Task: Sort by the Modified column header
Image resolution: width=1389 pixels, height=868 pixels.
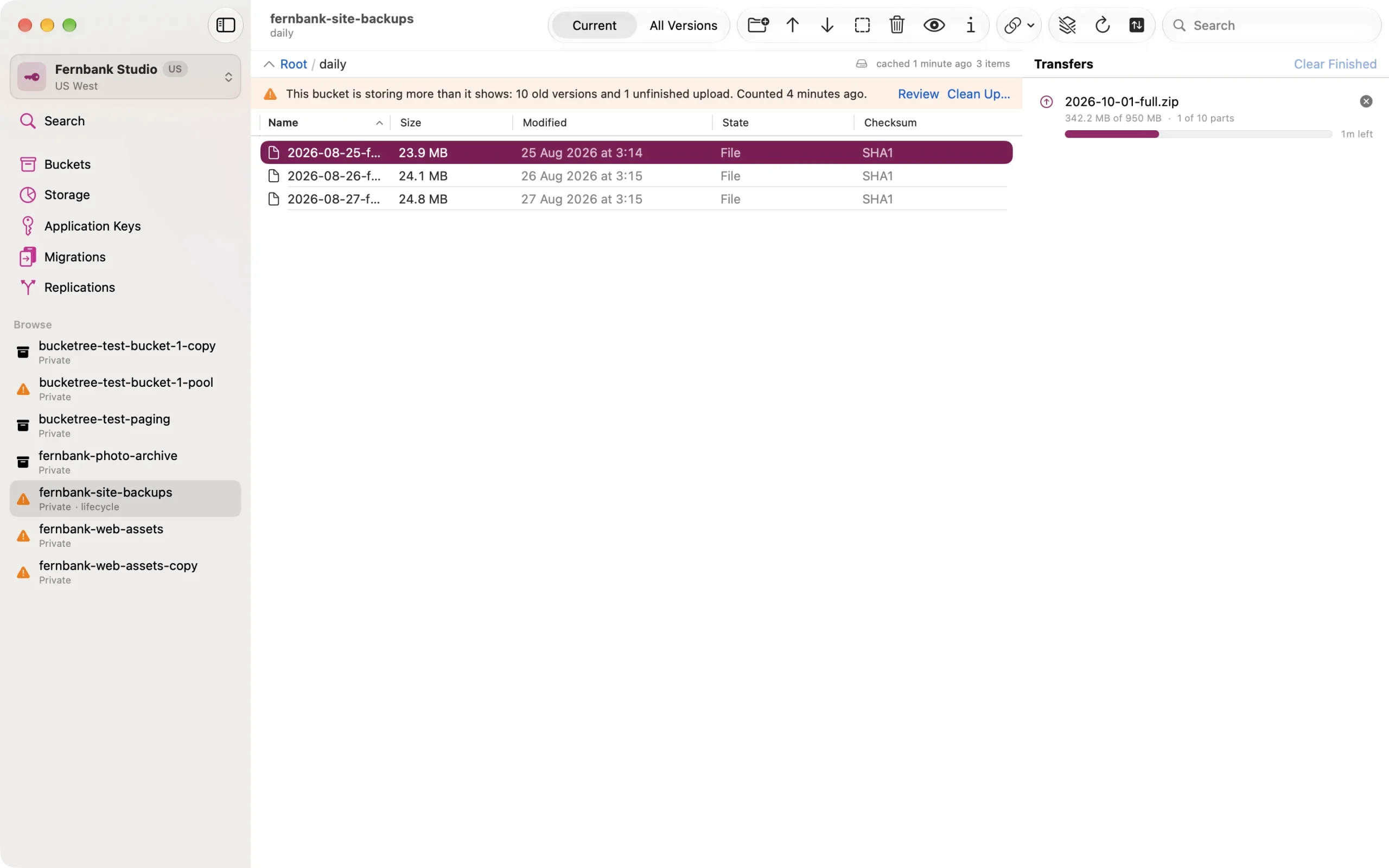Action: 613,123
